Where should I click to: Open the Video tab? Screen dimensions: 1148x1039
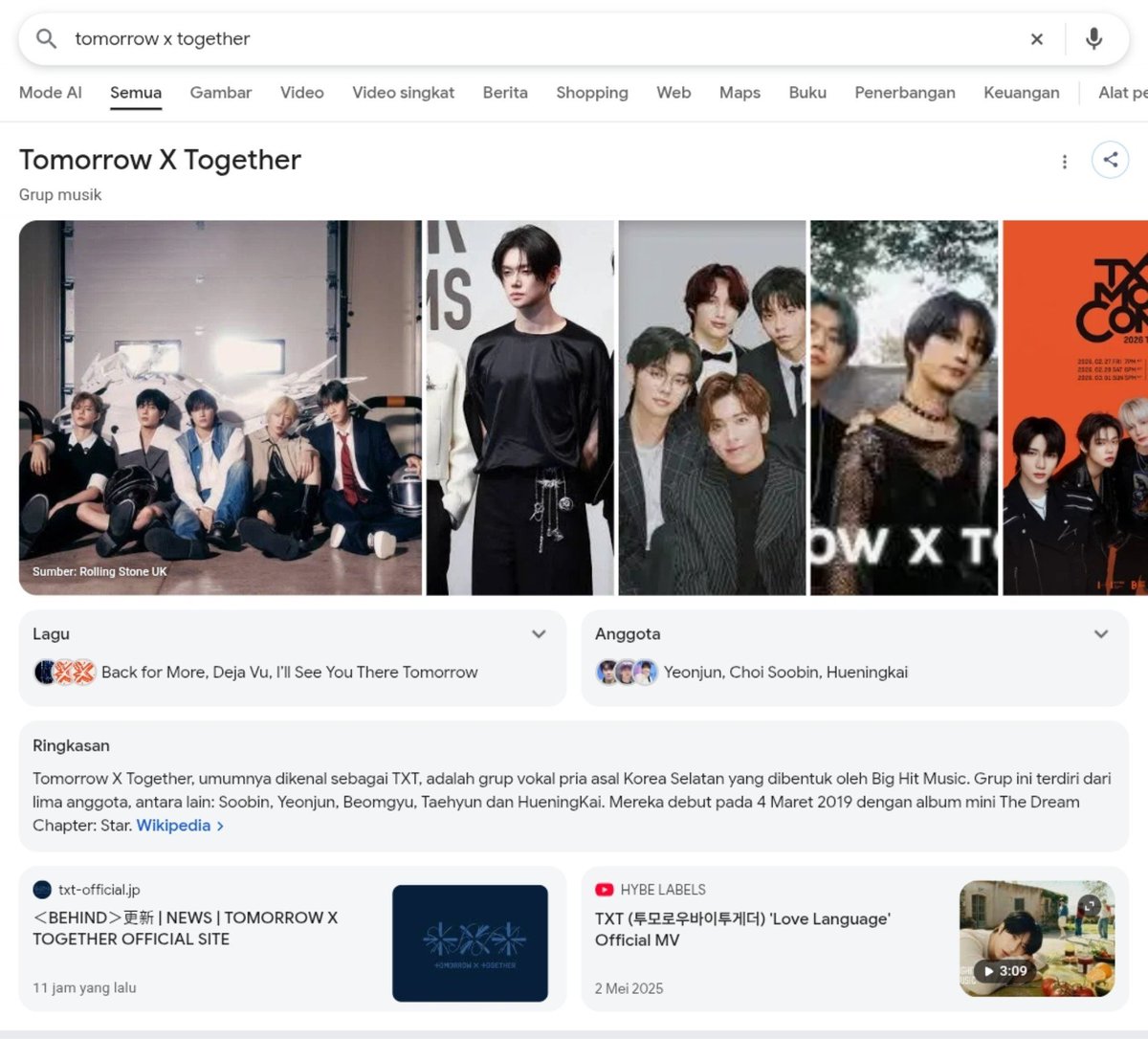coord(302,93)
